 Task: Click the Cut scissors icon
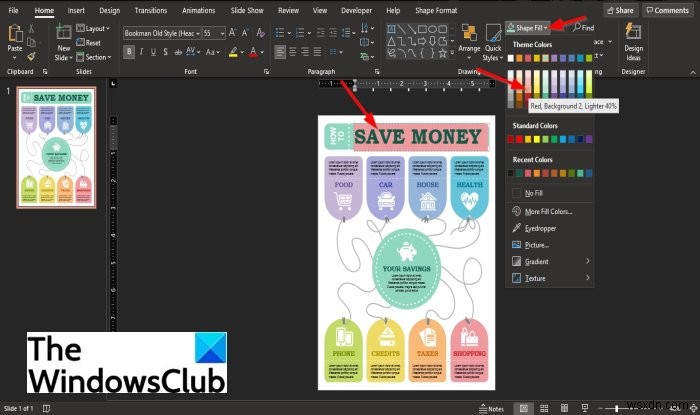pos(31,29)
